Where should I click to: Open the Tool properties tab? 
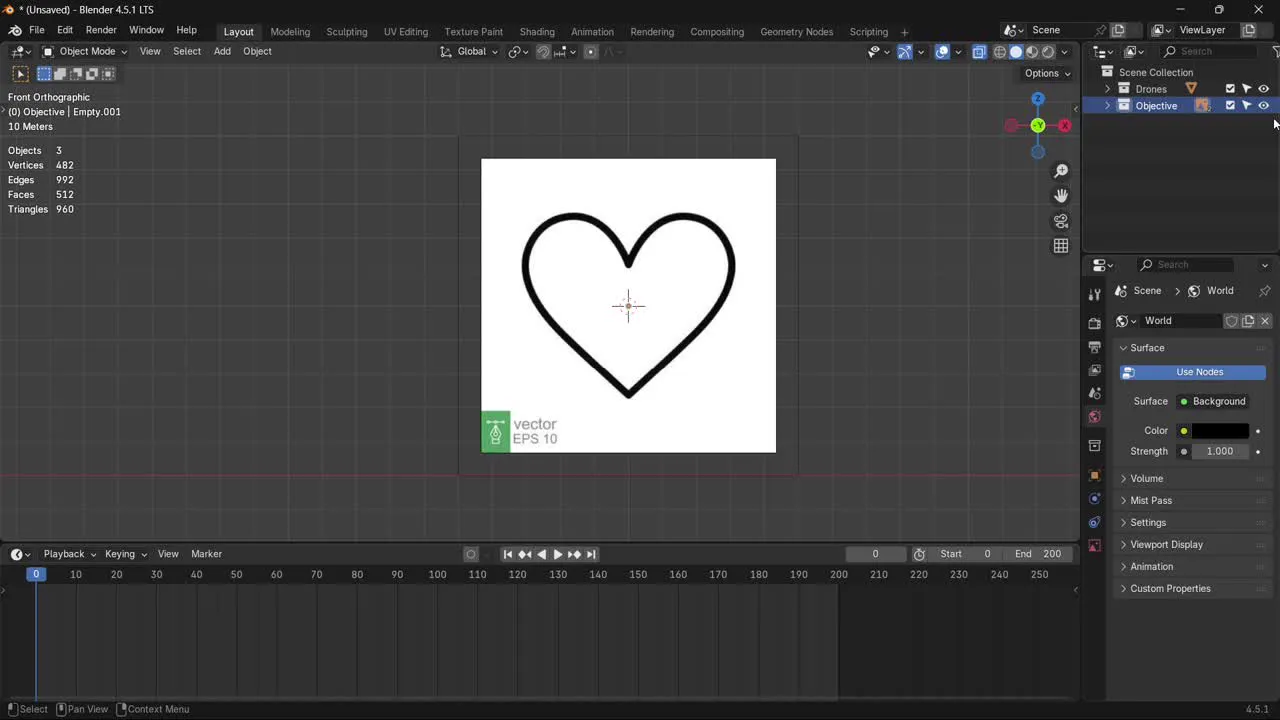coord(1094,294)
